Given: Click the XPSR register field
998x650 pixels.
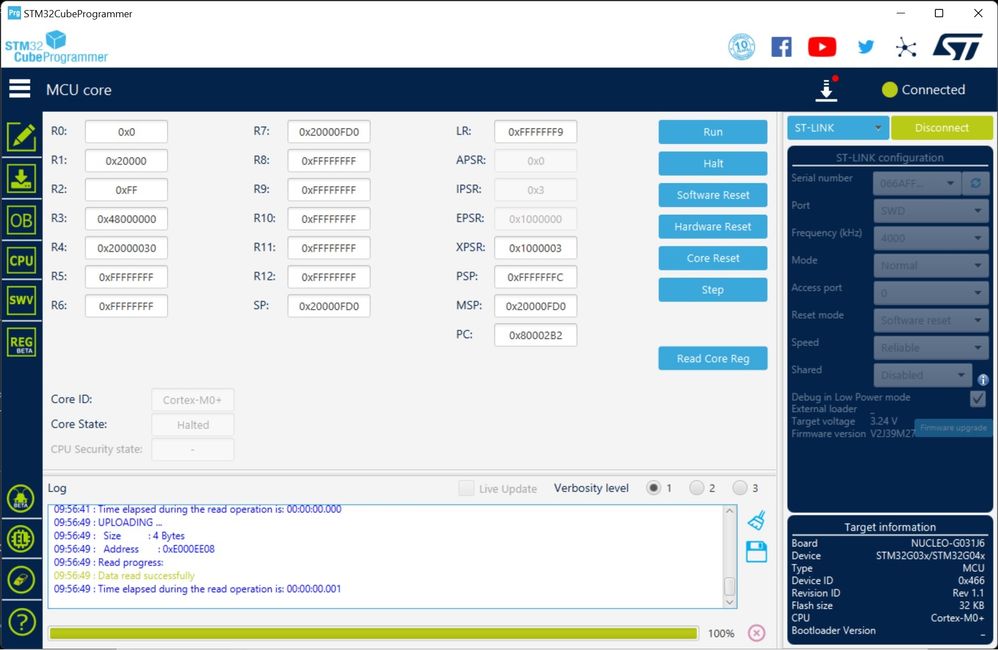Looking at the screenshot, I should [535, 248].
